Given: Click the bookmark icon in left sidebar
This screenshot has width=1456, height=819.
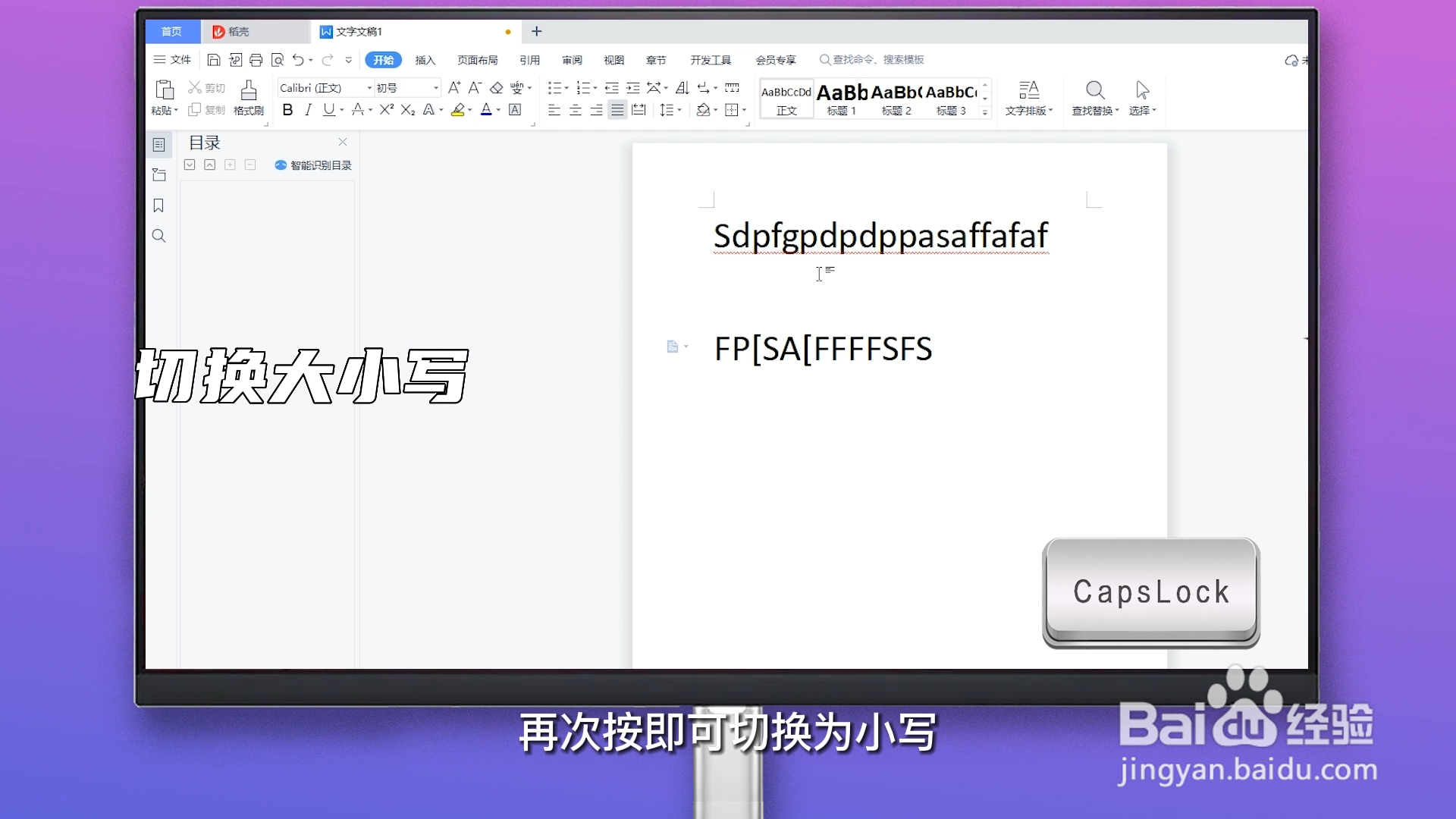Looking at the screenshot, I should (x=158, y=206).
